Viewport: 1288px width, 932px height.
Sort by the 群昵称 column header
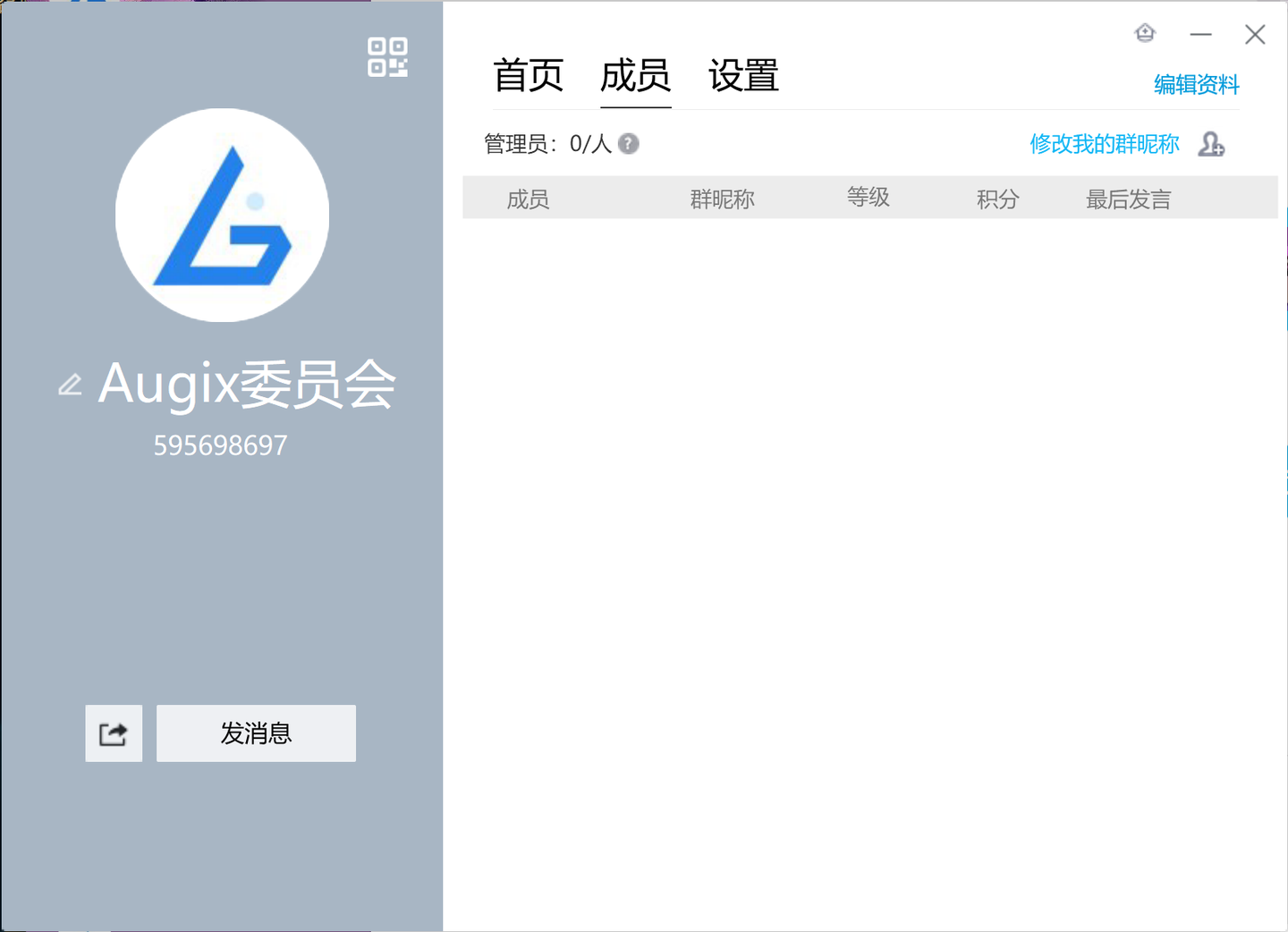point(723,199)
